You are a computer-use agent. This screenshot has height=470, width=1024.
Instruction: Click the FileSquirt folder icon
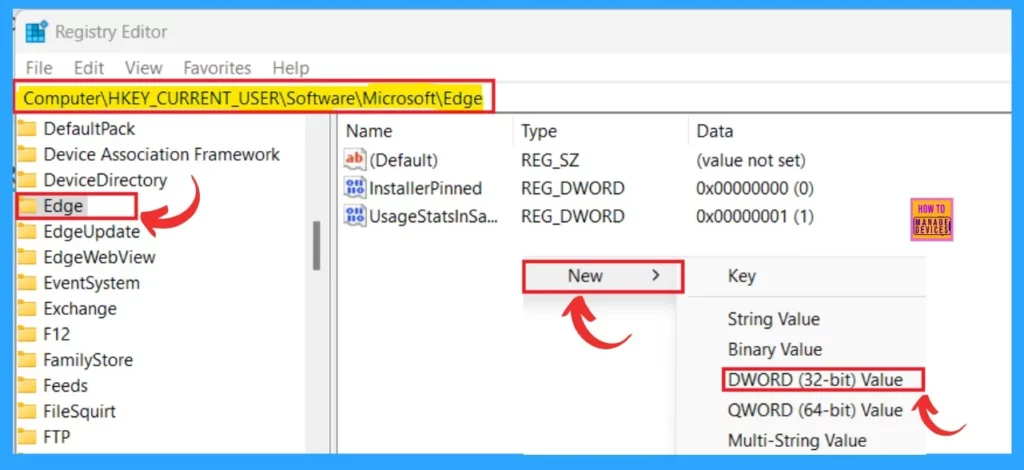(27, 412)
